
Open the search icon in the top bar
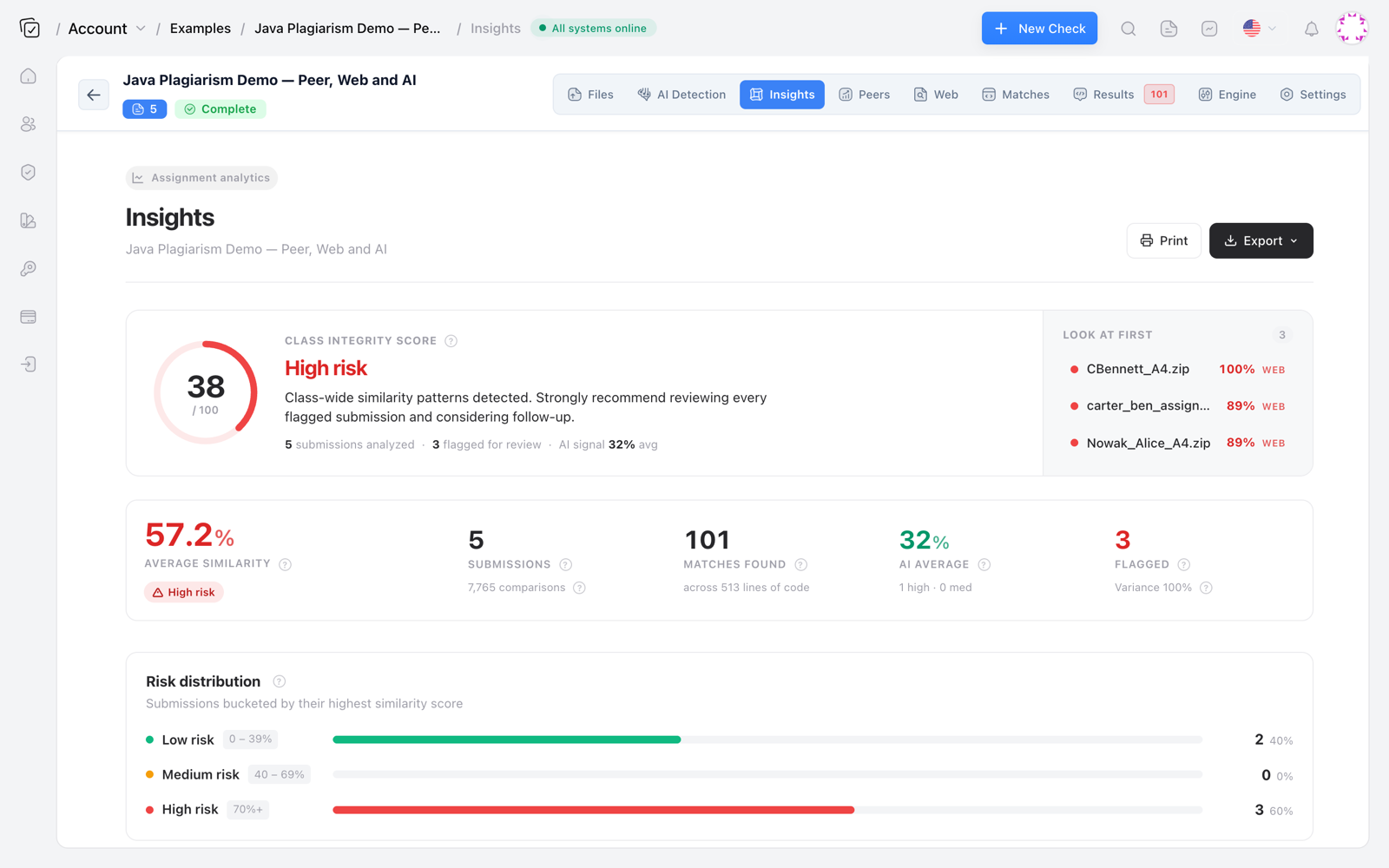1128,29
